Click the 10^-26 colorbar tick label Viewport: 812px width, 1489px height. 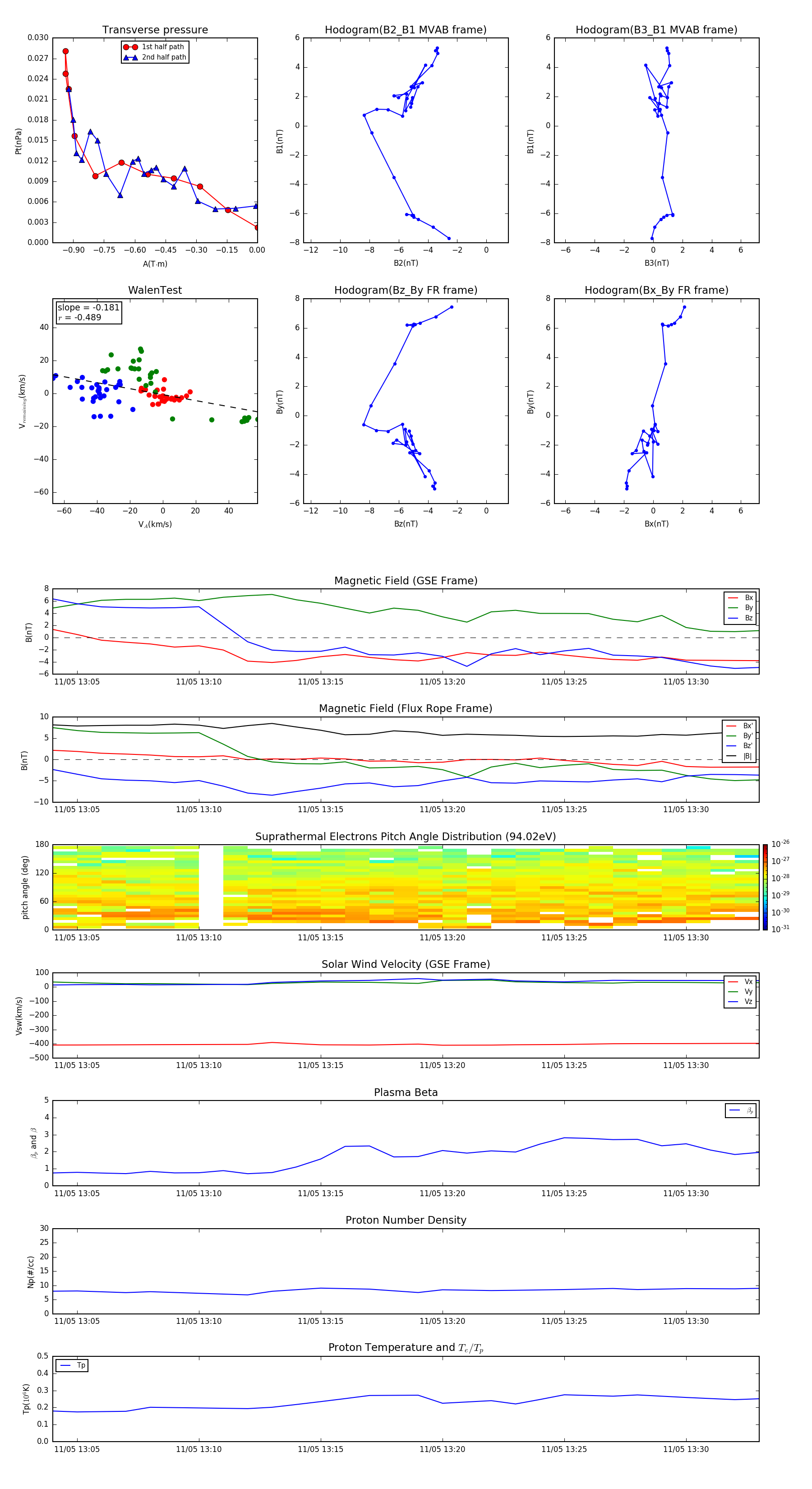tap(780, 844)
